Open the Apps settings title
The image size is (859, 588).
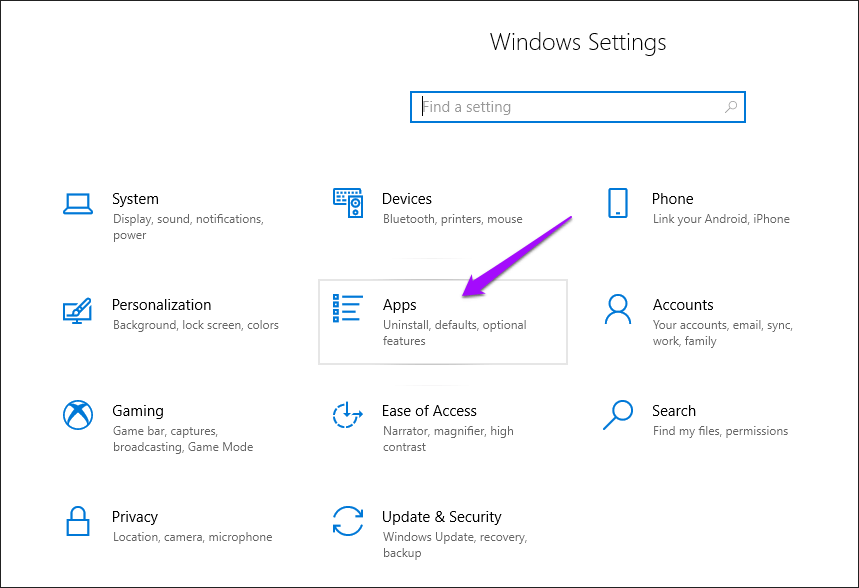click(x=399, y=305)
